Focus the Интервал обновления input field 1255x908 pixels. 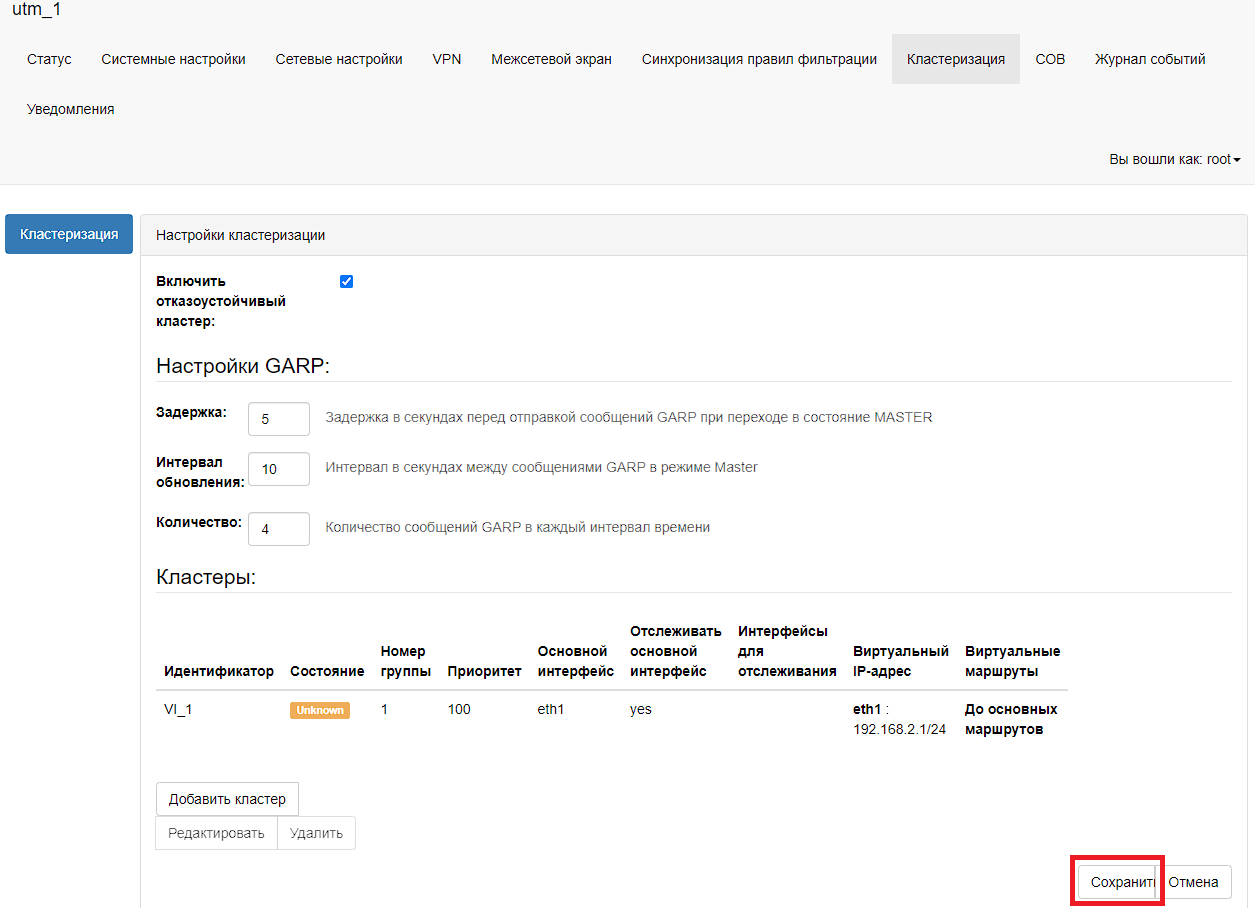(x=278, y=469)
